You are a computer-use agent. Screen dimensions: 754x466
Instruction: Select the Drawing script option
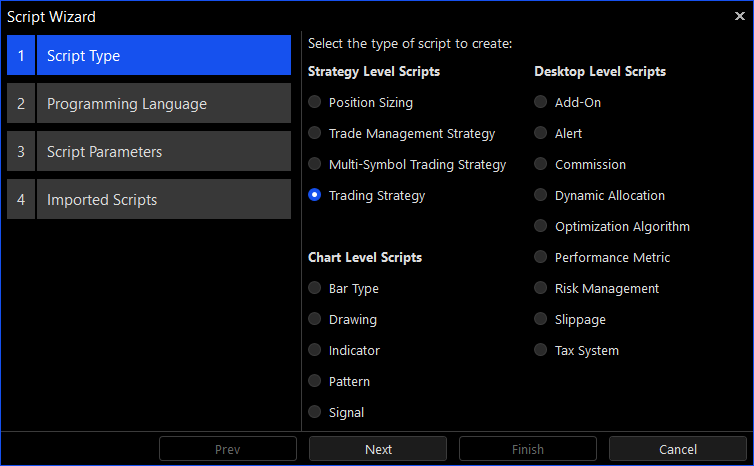[x=315, y=319]
